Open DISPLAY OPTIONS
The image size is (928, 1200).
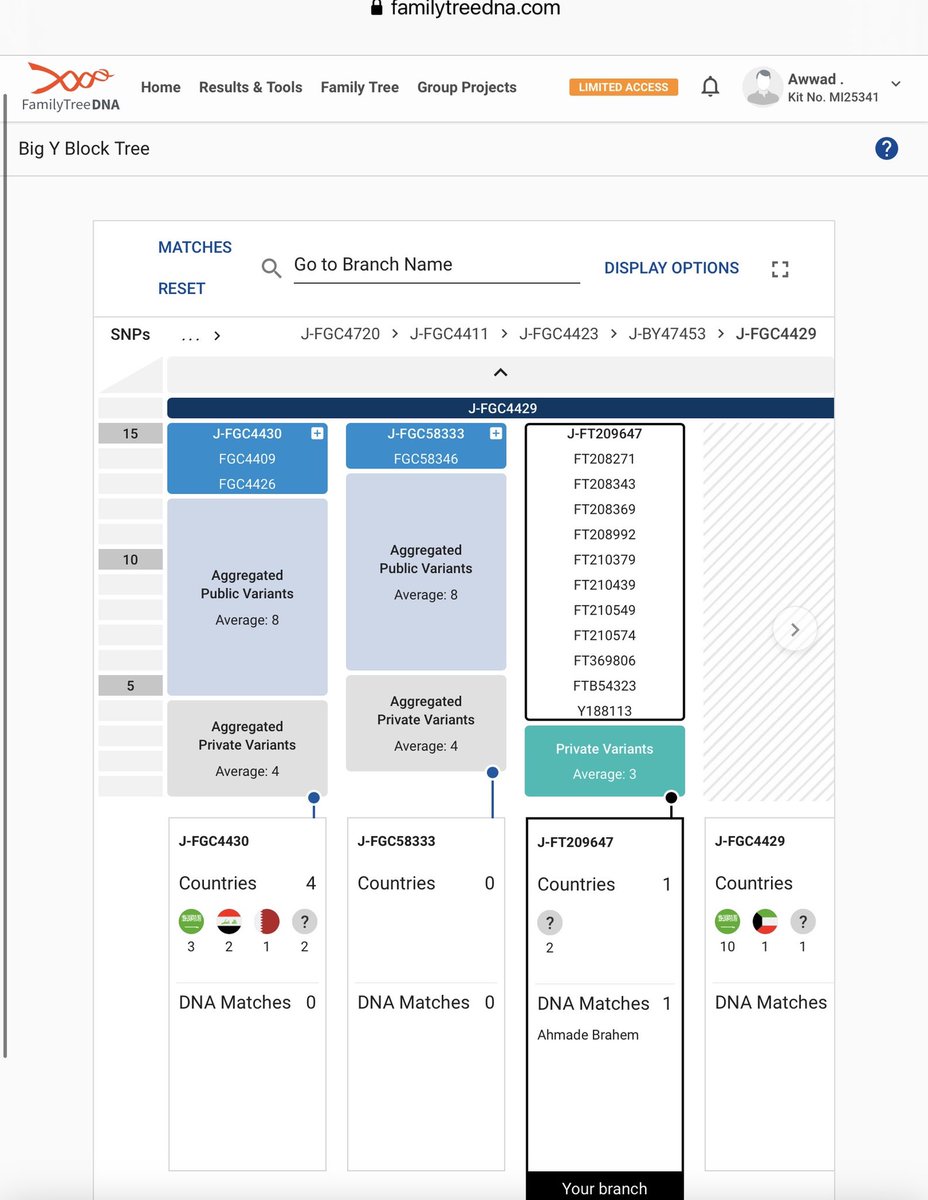click(672, 268)
